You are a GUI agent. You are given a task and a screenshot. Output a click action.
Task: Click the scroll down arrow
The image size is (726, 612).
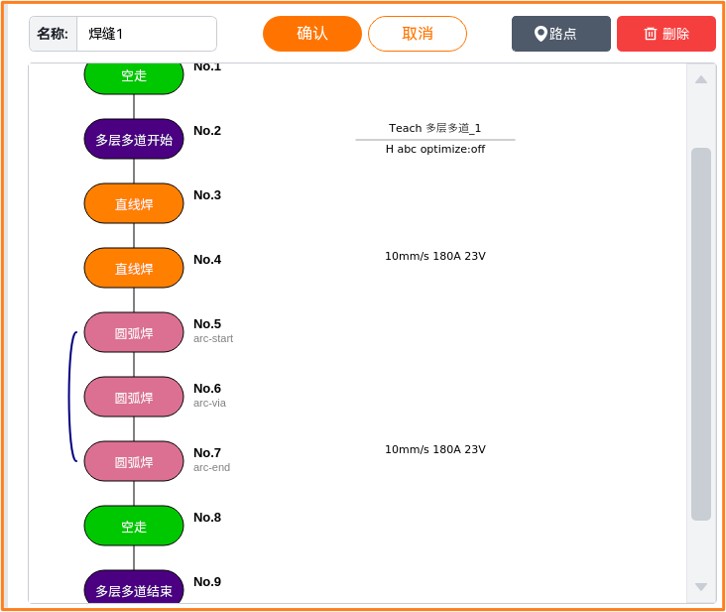(x=701, y=587)
